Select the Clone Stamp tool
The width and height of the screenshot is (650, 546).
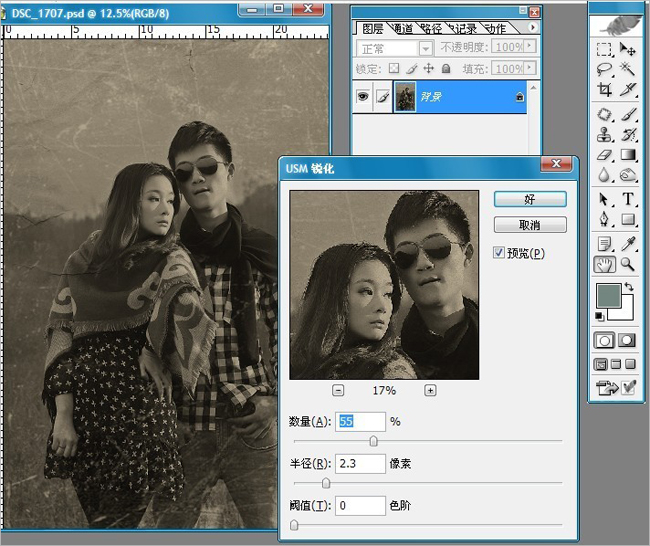[604, 135]
